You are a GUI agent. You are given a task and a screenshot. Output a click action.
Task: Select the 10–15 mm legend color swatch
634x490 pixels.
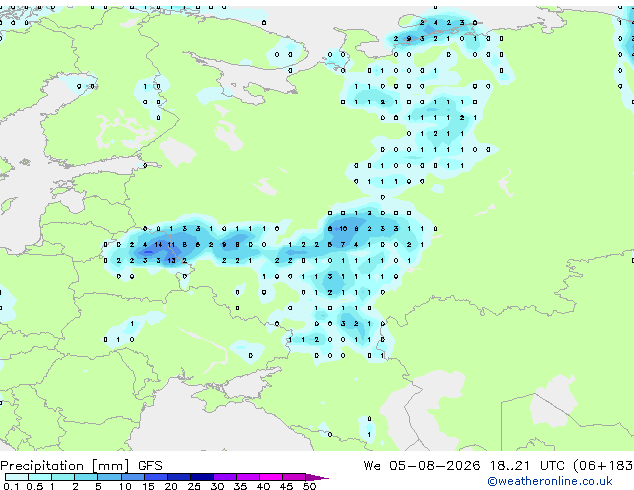coord(133,477)
